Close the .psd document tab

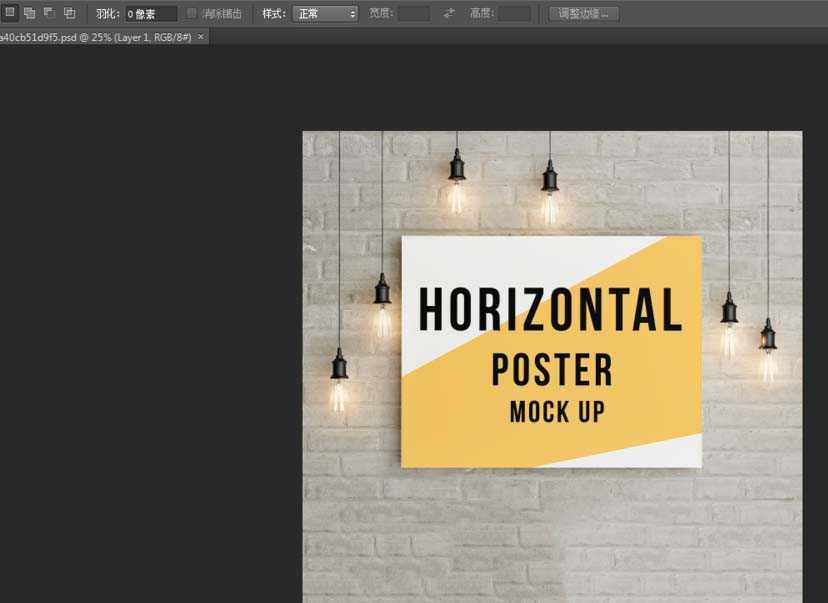tap(201, 36)
